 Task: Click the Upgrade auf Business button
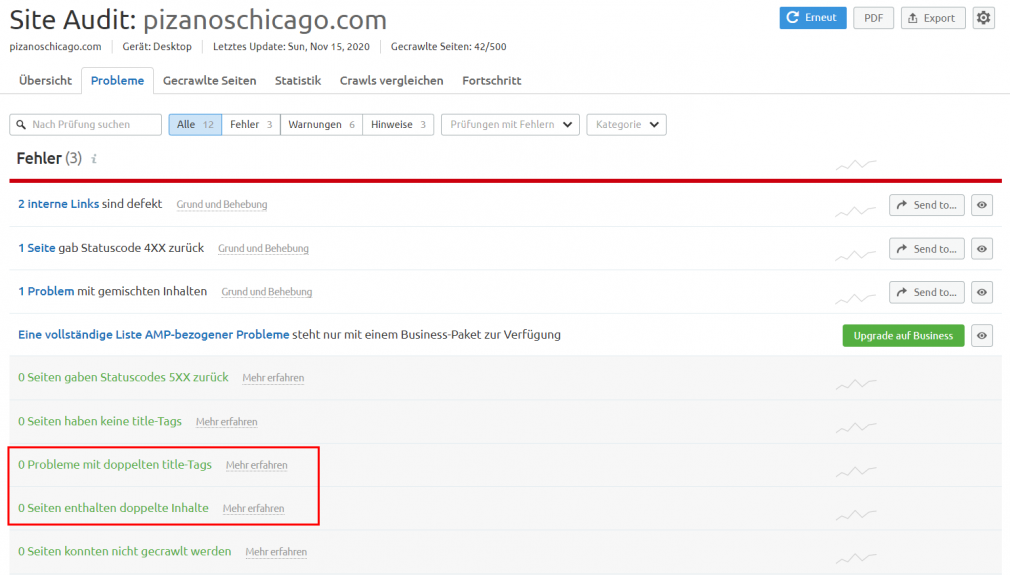[x=903, y=335]
